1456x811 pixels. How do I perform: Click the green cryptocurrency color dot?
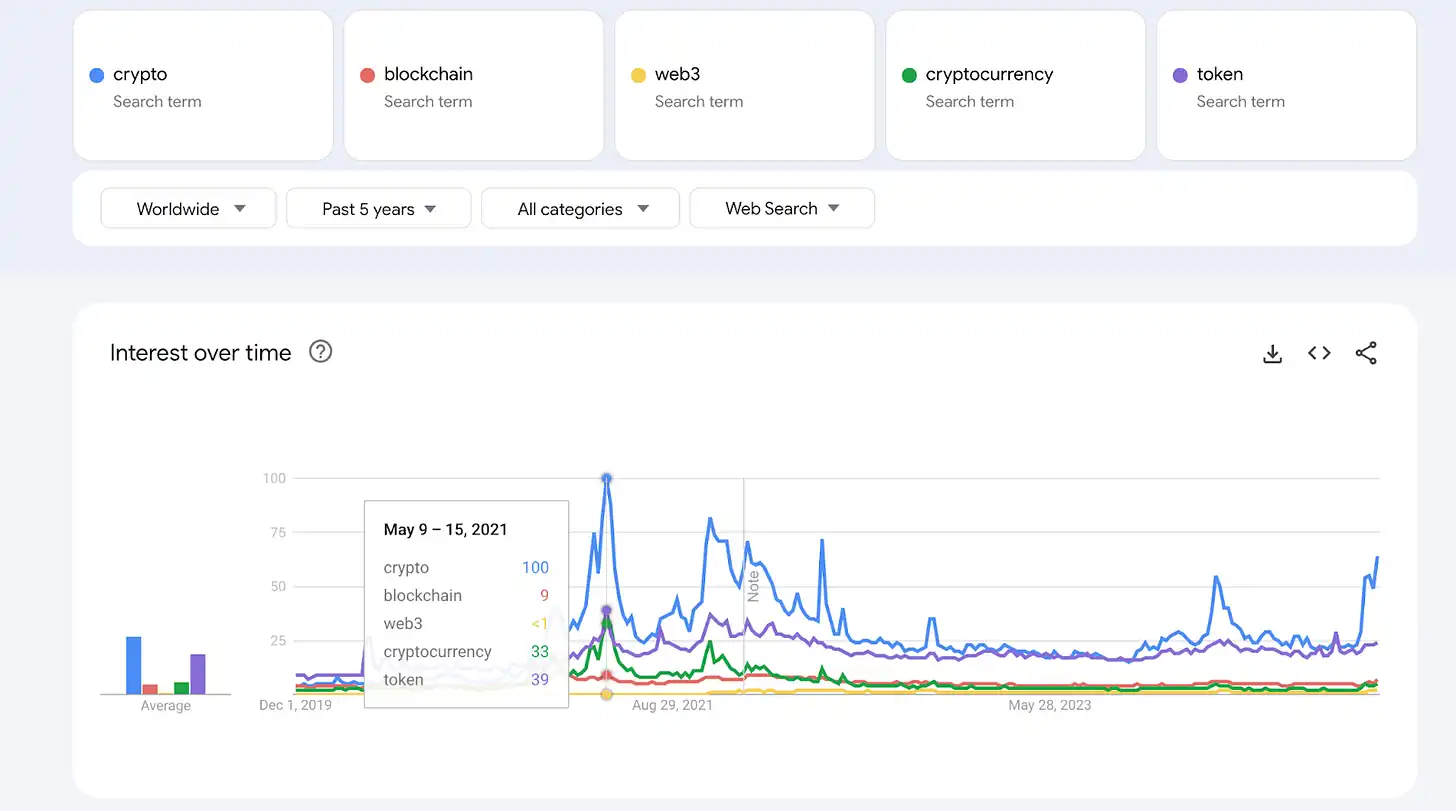[909, 75]
